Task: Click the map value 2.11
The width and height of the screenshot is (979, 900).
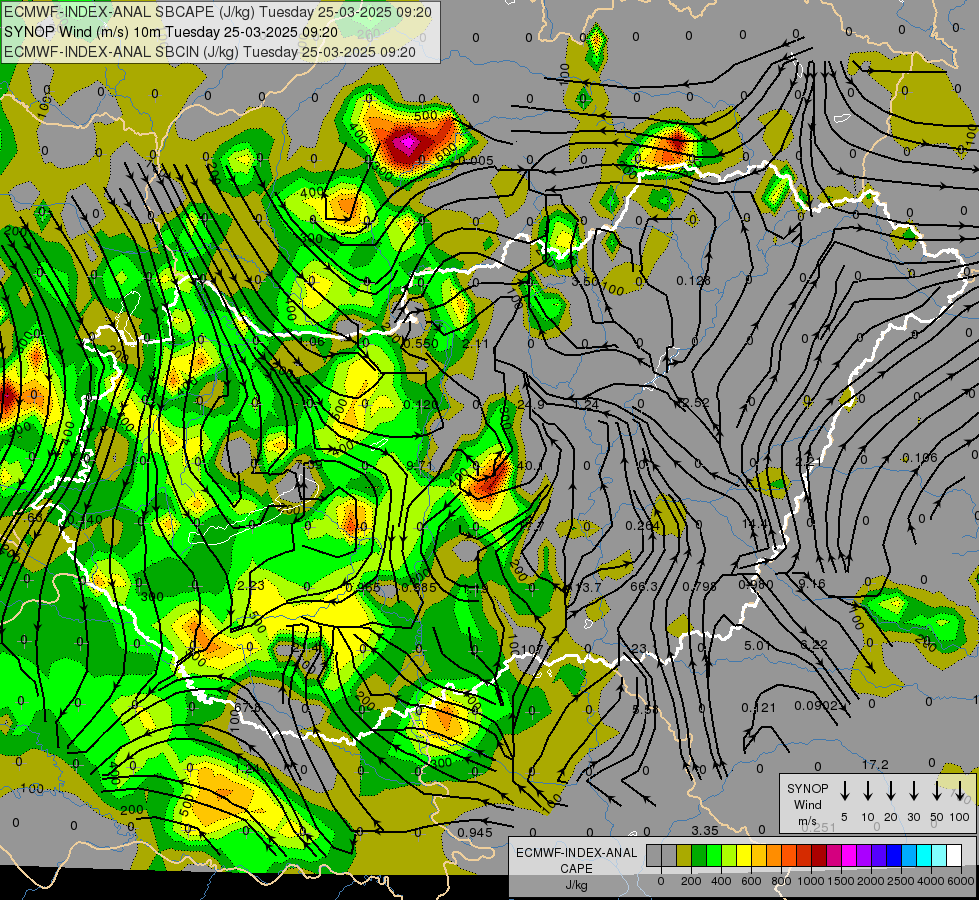Action: [x=476, y=344]
